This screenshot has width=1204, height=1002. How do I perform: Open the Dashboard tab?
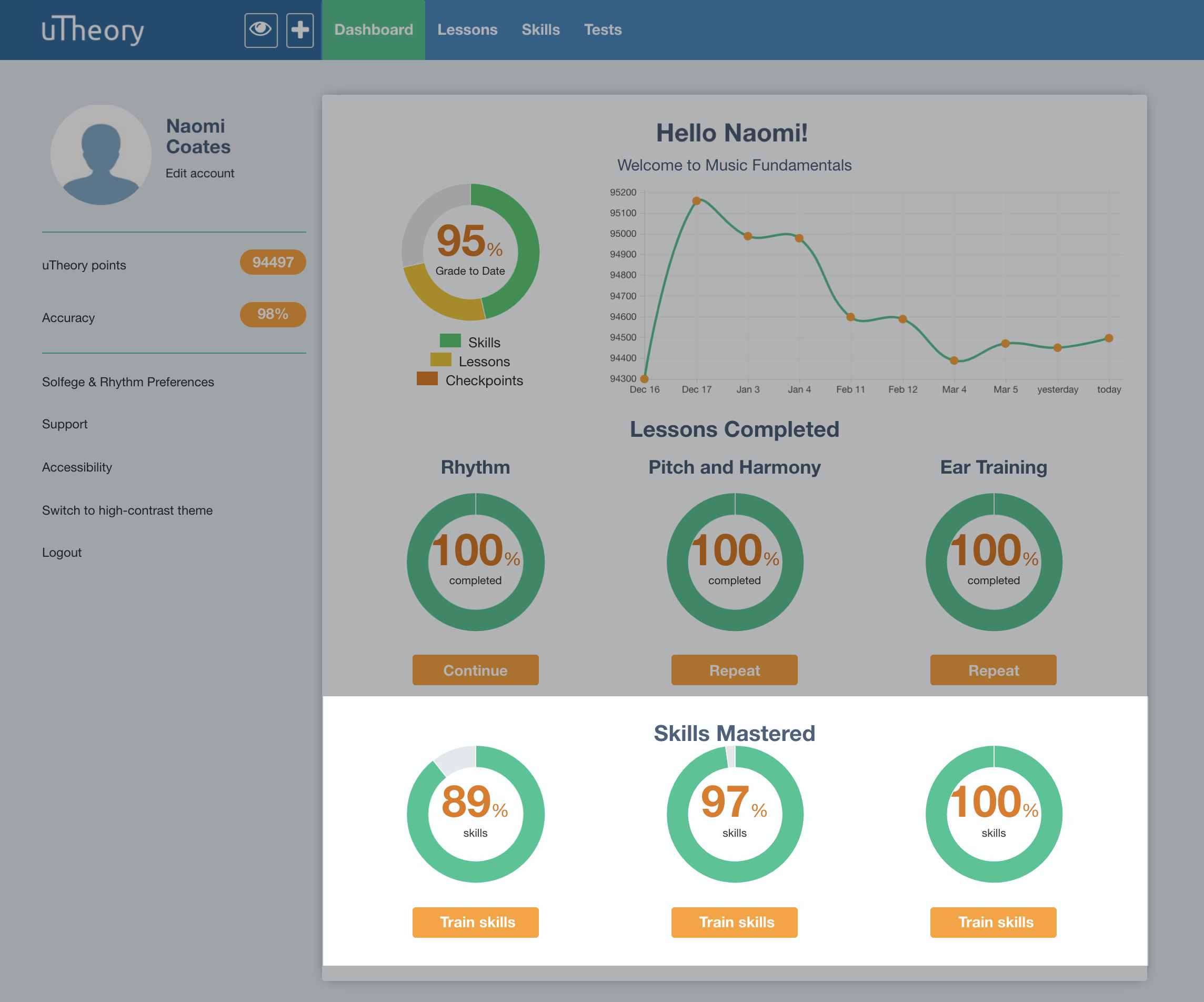click(373, 30)
